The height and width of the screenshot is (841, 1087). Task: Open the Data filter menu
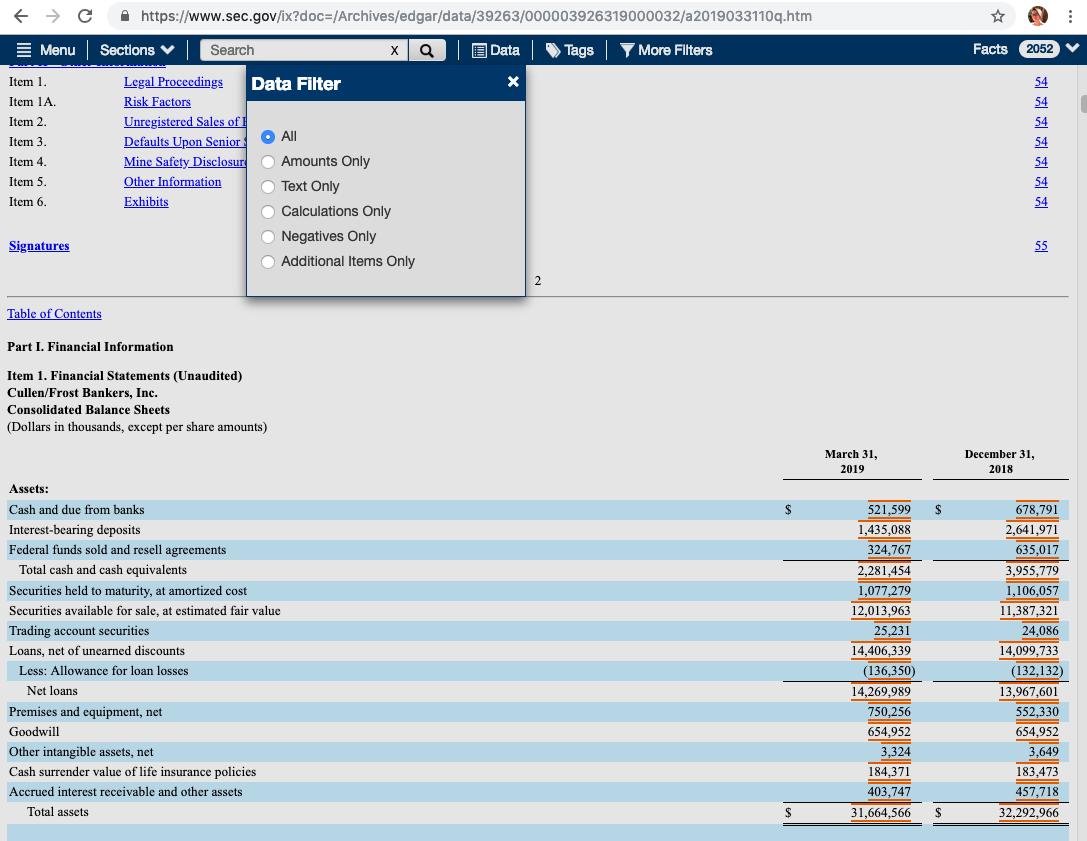click(x=496, y=50)
